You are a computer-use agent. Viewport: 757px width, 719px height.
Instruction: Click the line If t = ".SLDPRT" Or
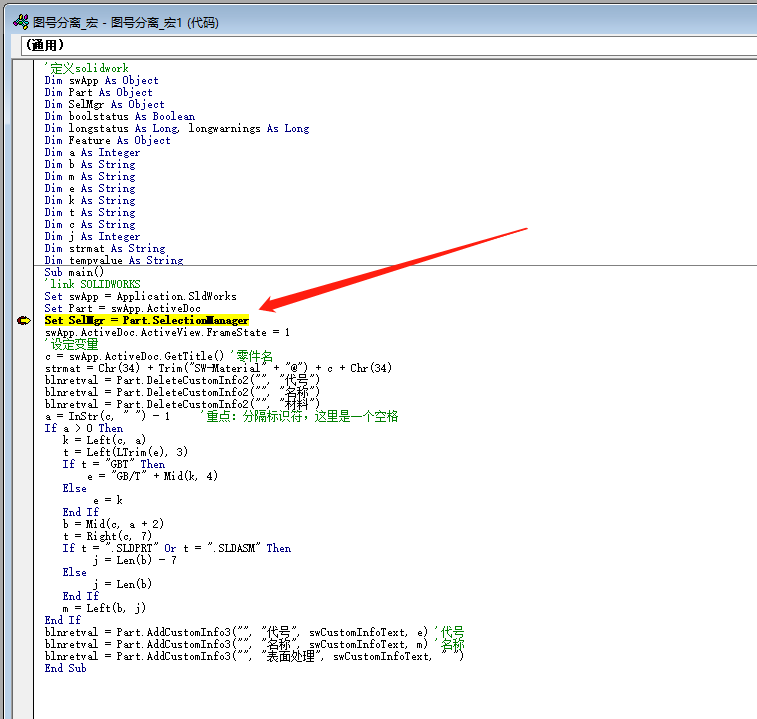[177, 548]
